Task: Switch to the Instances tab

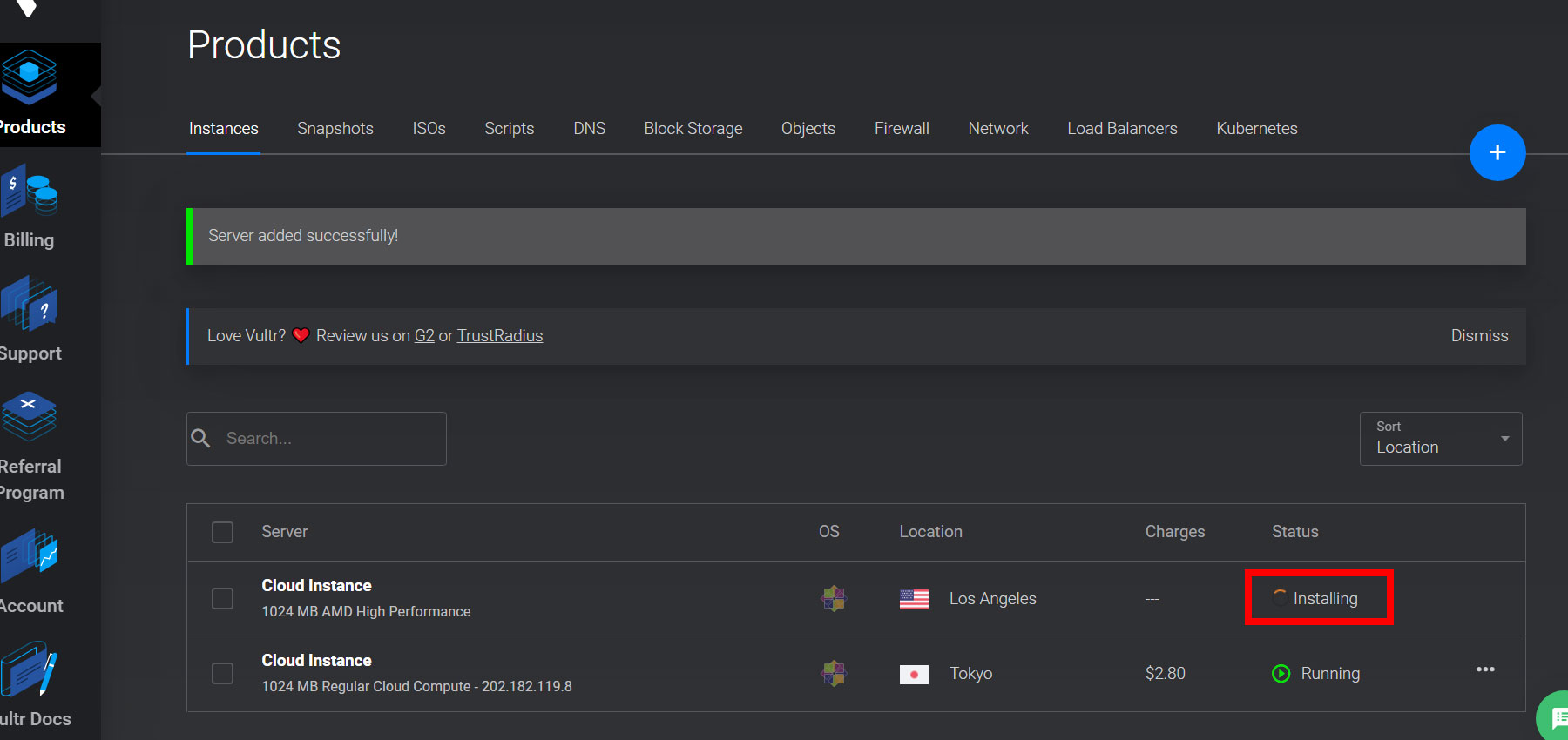Action: [x=223, y=129]
